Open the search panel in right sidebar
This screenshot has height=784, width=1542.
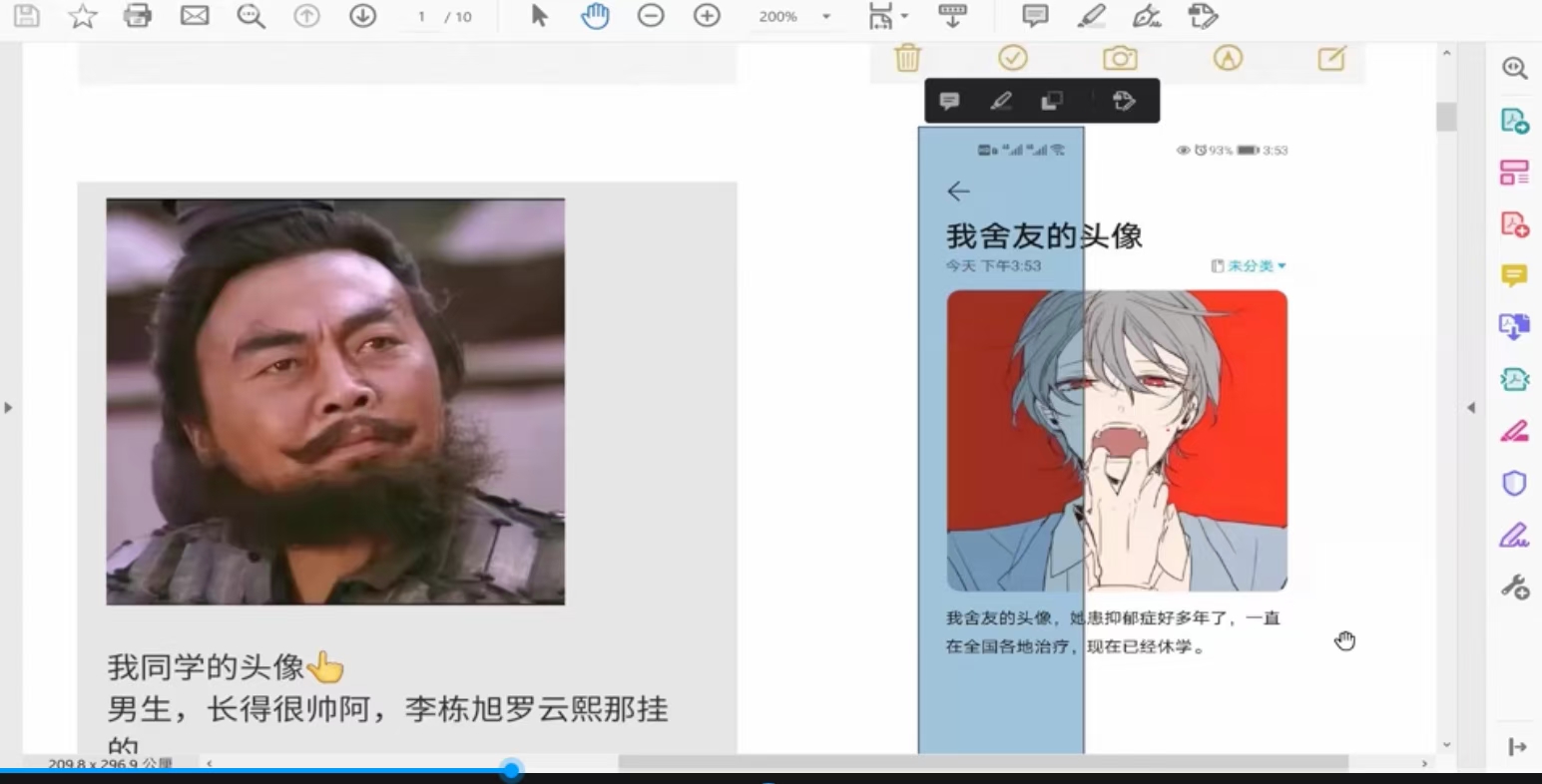tap(1514, 68)
